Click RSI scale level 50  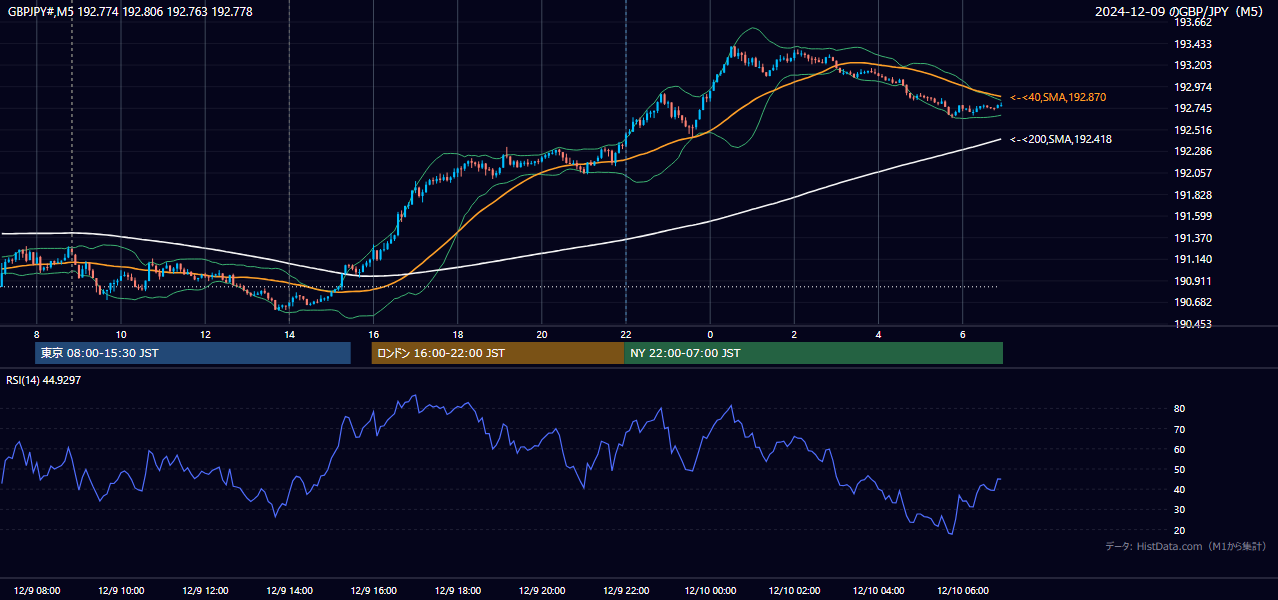1179,469
